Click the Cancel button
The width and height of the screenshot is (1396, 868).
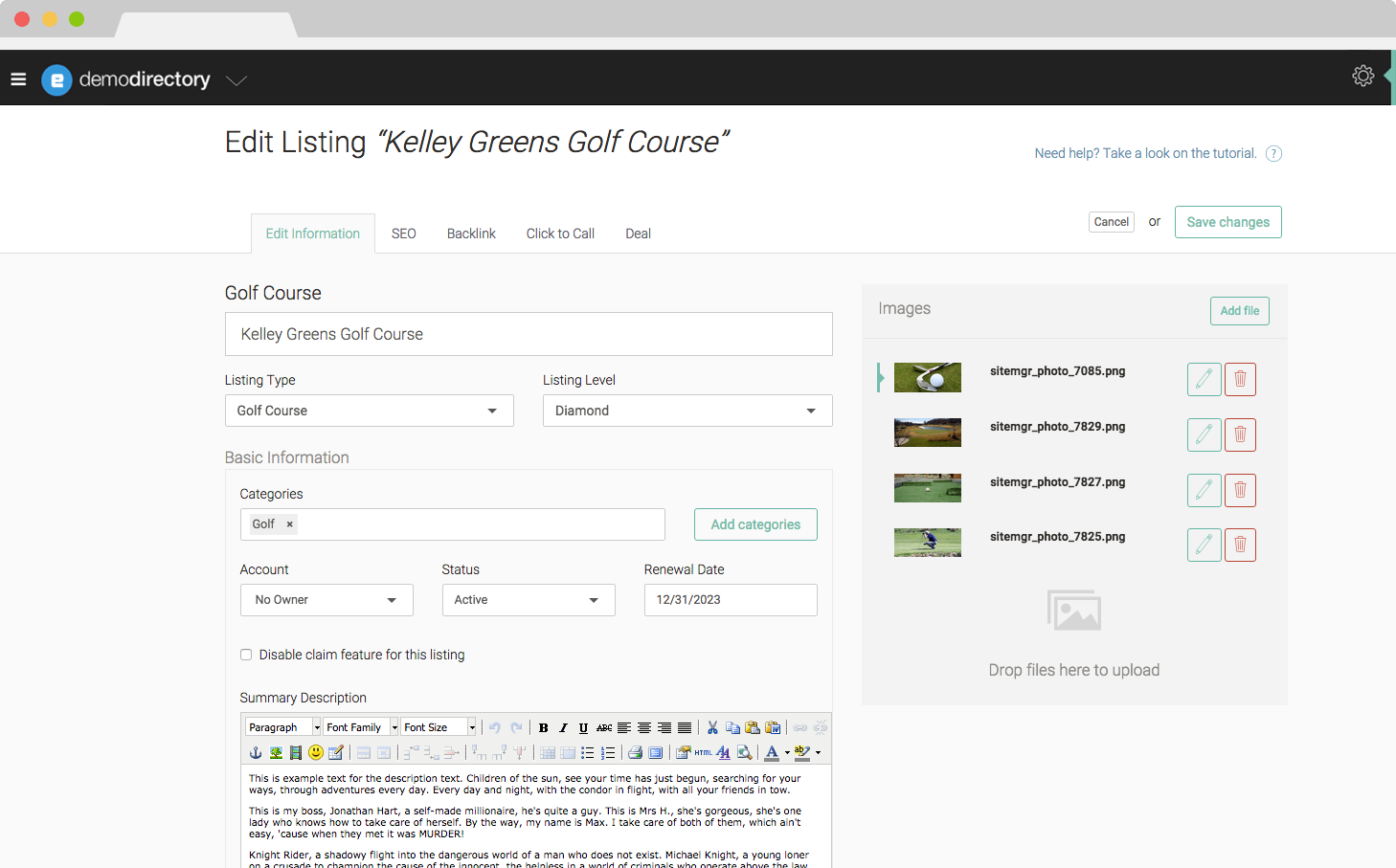click(x=1112, y=222)
